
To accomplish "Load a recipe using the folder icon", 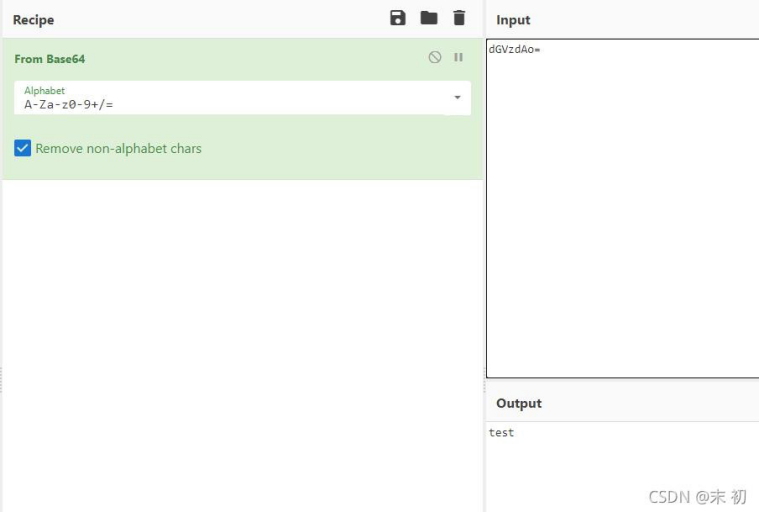I will [428, 18].
